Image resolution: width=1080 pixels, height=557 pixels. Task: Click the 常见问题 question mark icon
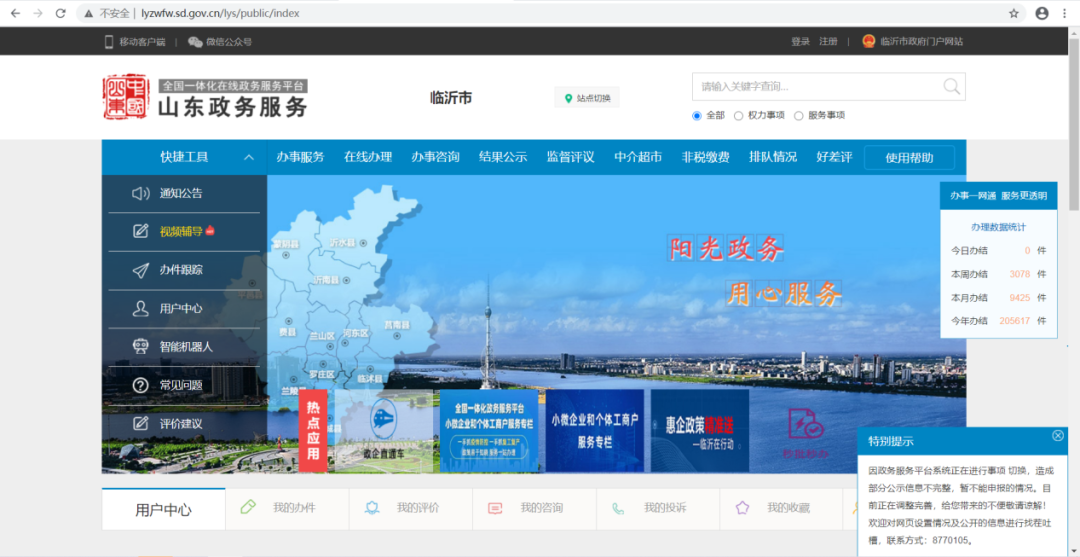[x=141, y=385]
